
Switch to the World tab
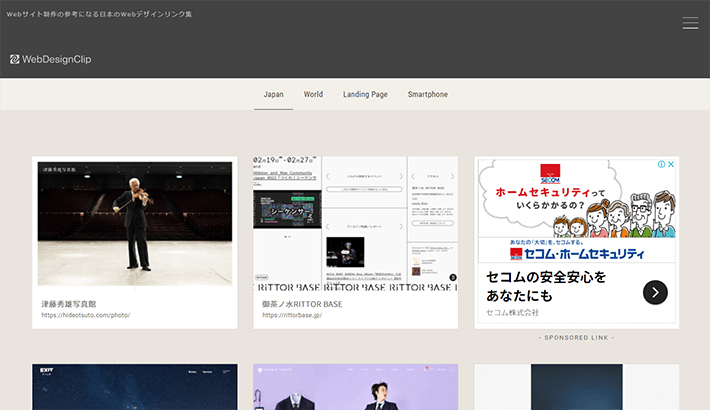click(x=313, y=94)
